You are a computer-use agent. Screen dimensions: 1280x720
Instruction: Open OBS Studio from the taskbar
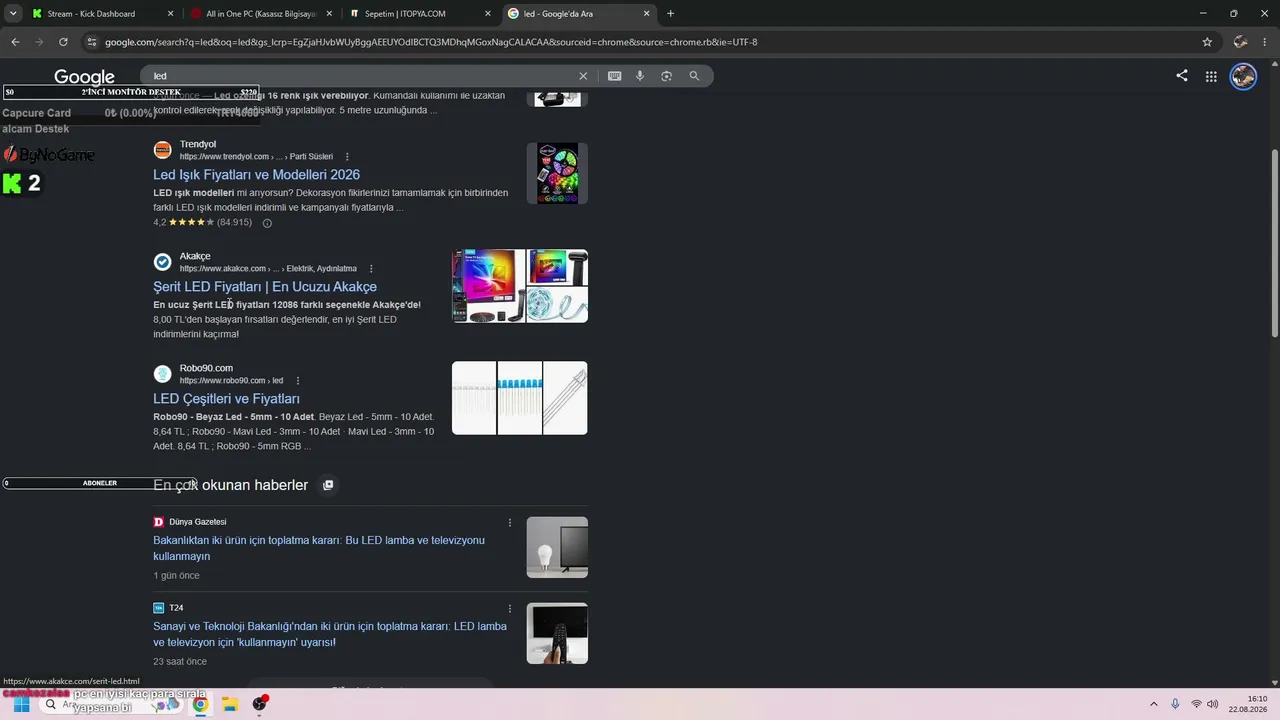pyautogui.click(x=260, y=704)
